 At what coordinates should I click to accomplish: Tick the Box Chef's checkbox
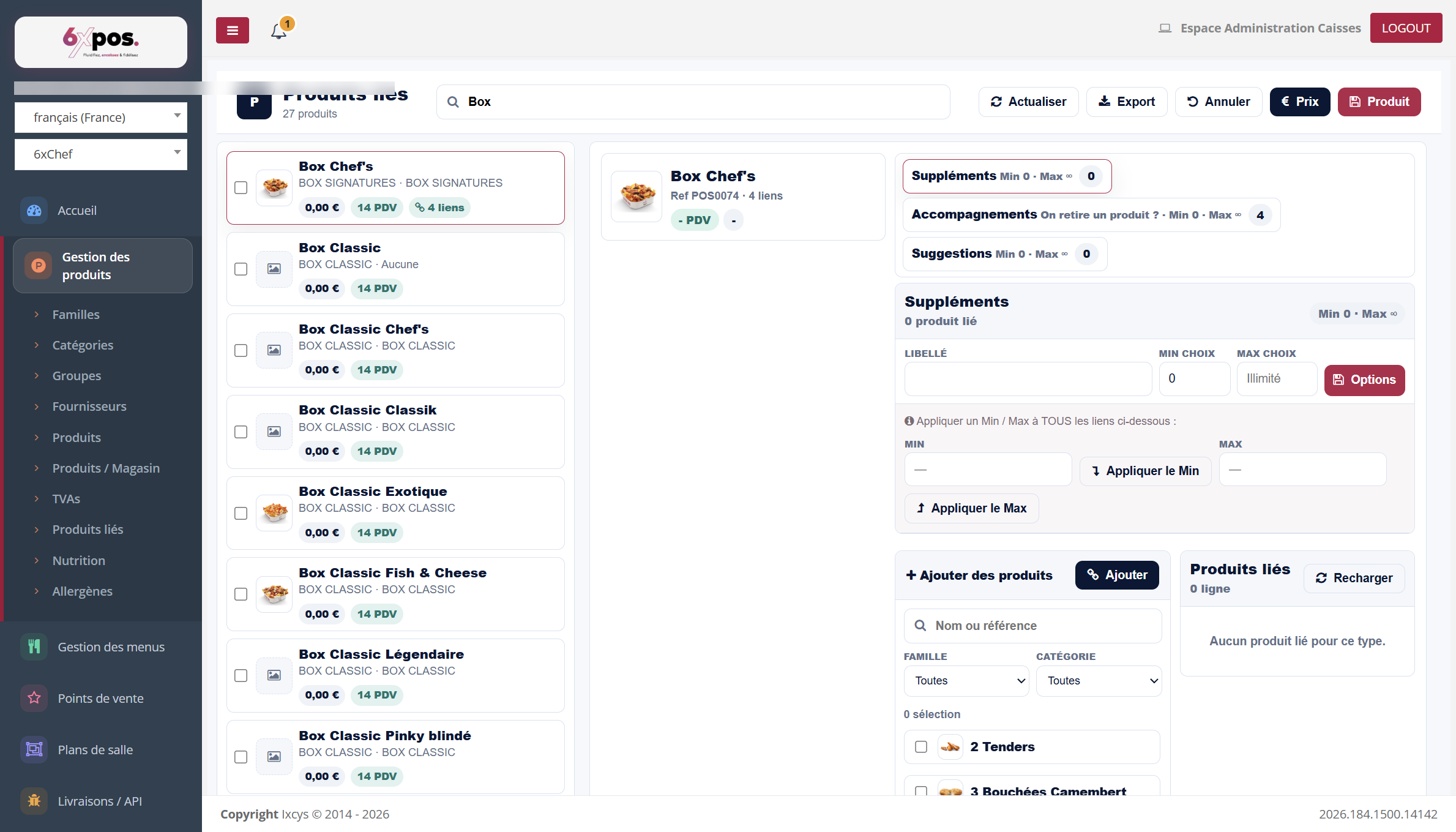point(241,188)
